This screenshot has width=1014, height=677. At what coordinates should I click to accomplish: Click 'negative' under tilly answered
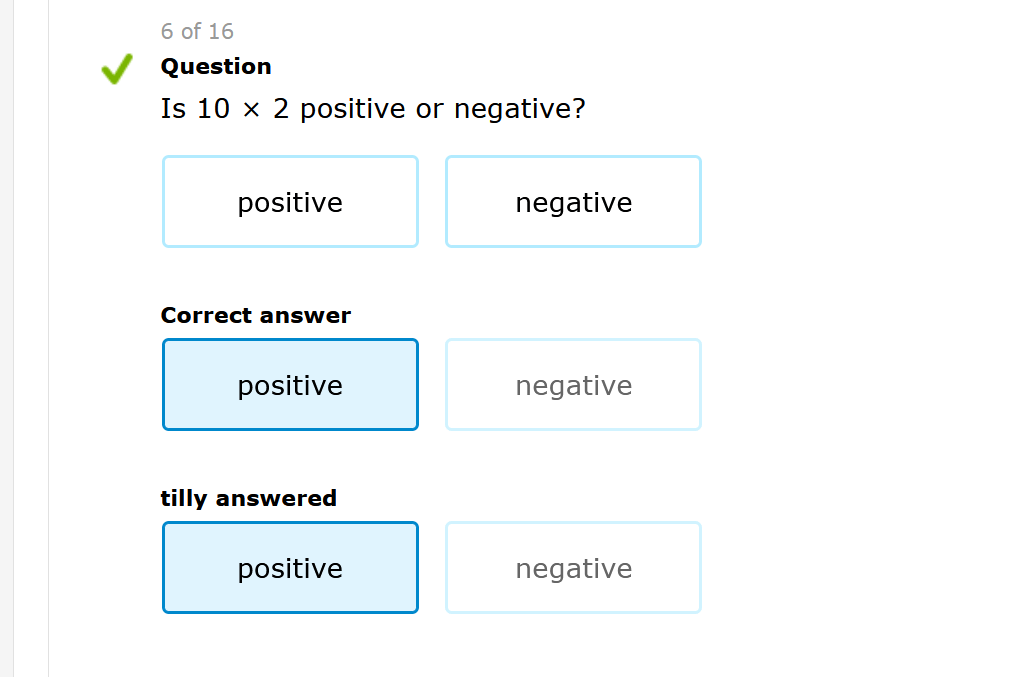coord(573,568)
